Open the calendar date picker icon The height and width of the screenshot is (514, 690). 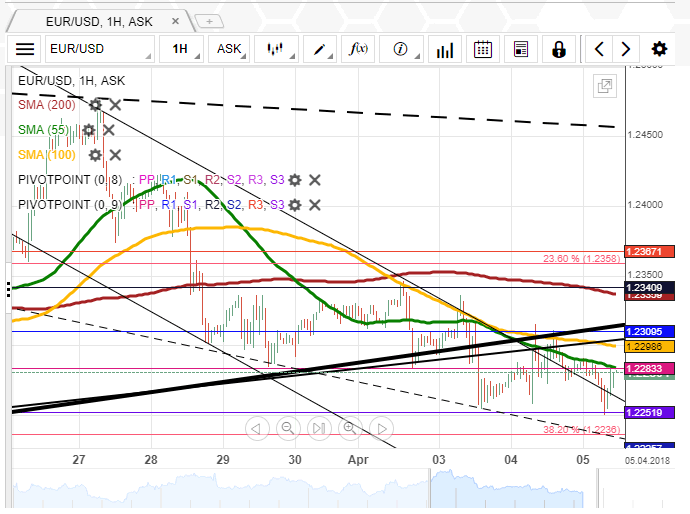pos(482,49)
